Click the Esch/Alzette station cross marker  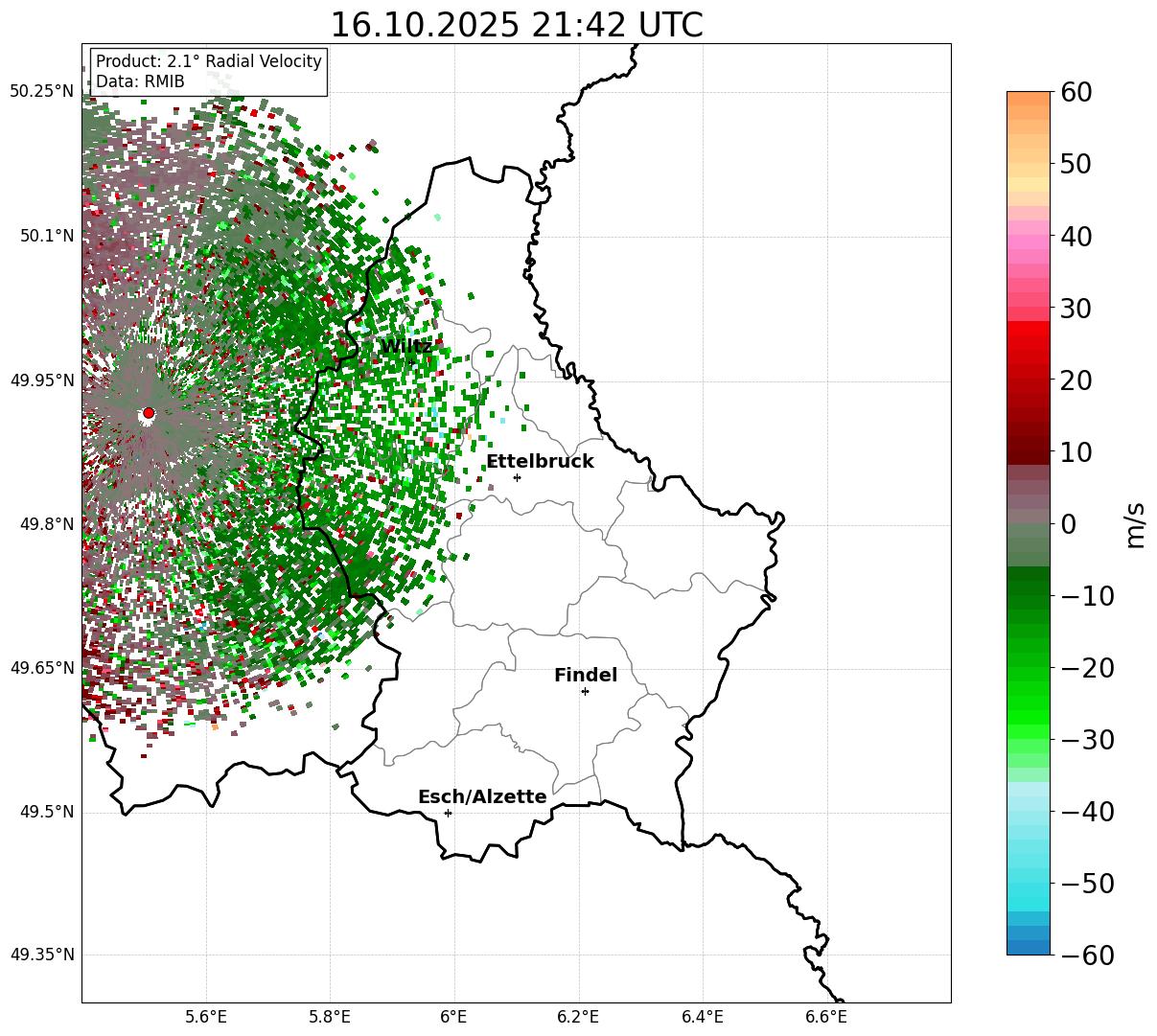(x=448, y=813)
